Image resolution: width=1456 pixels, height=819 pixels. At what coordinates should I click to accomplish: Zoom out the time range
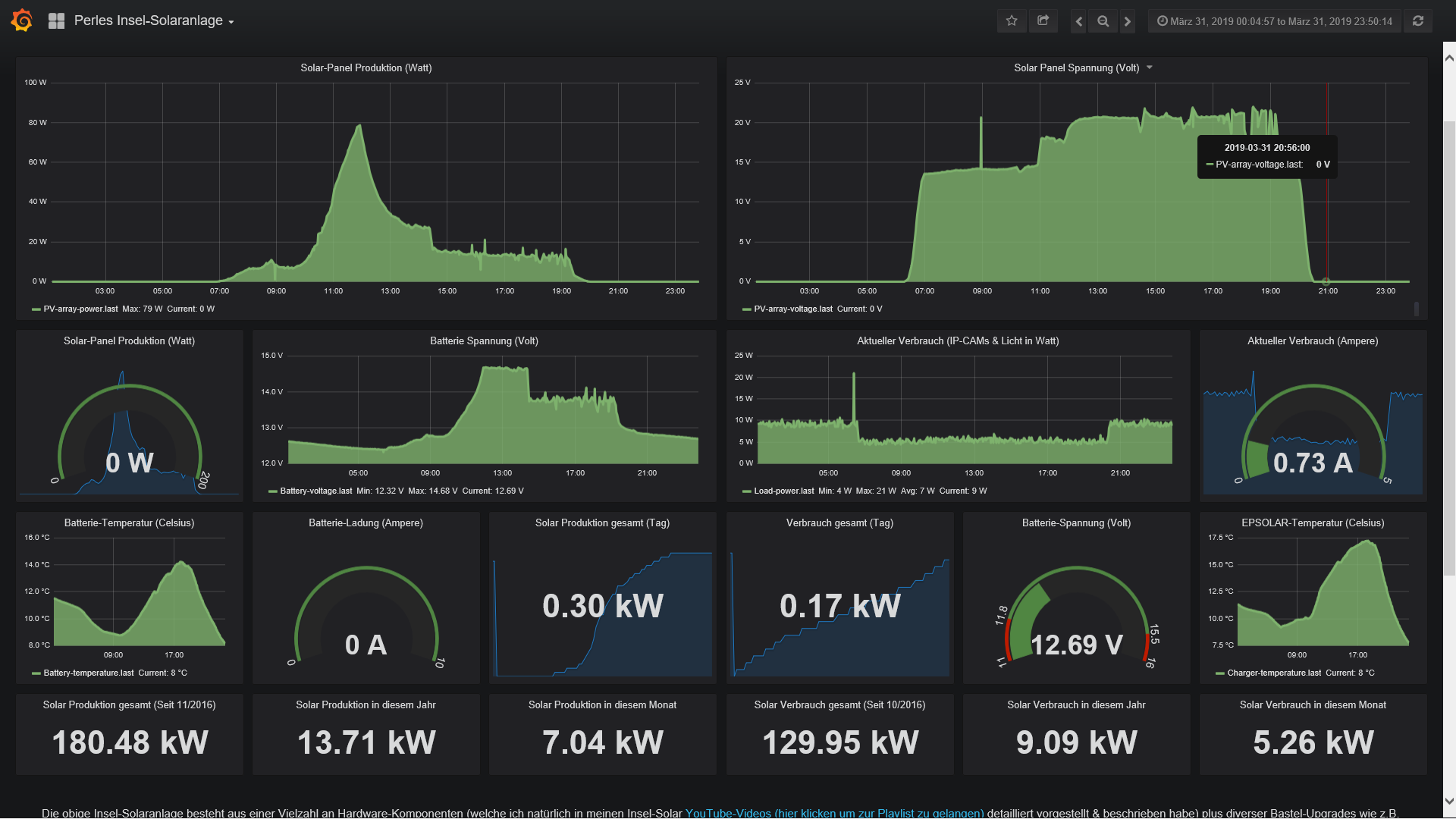pos(1103,21)
